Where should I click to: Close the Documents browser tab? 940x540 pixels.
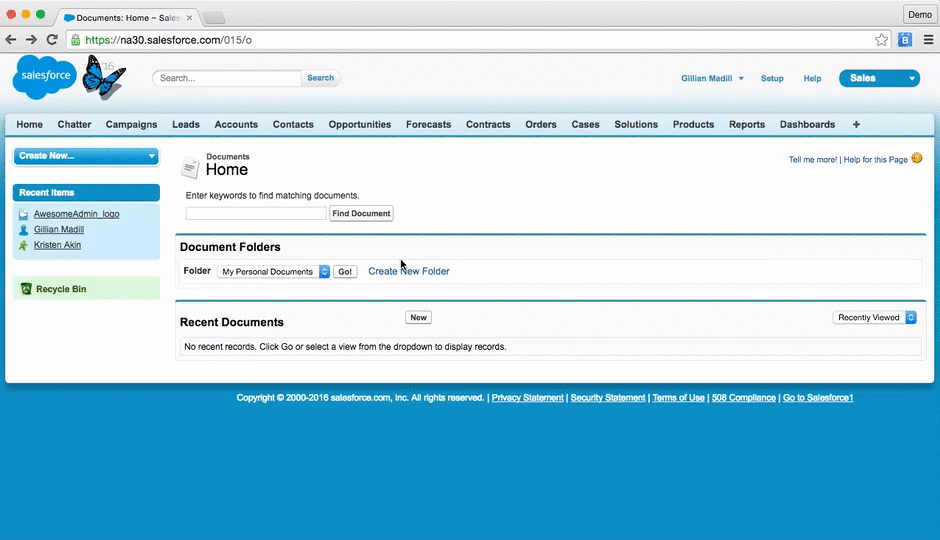point(189,18)
